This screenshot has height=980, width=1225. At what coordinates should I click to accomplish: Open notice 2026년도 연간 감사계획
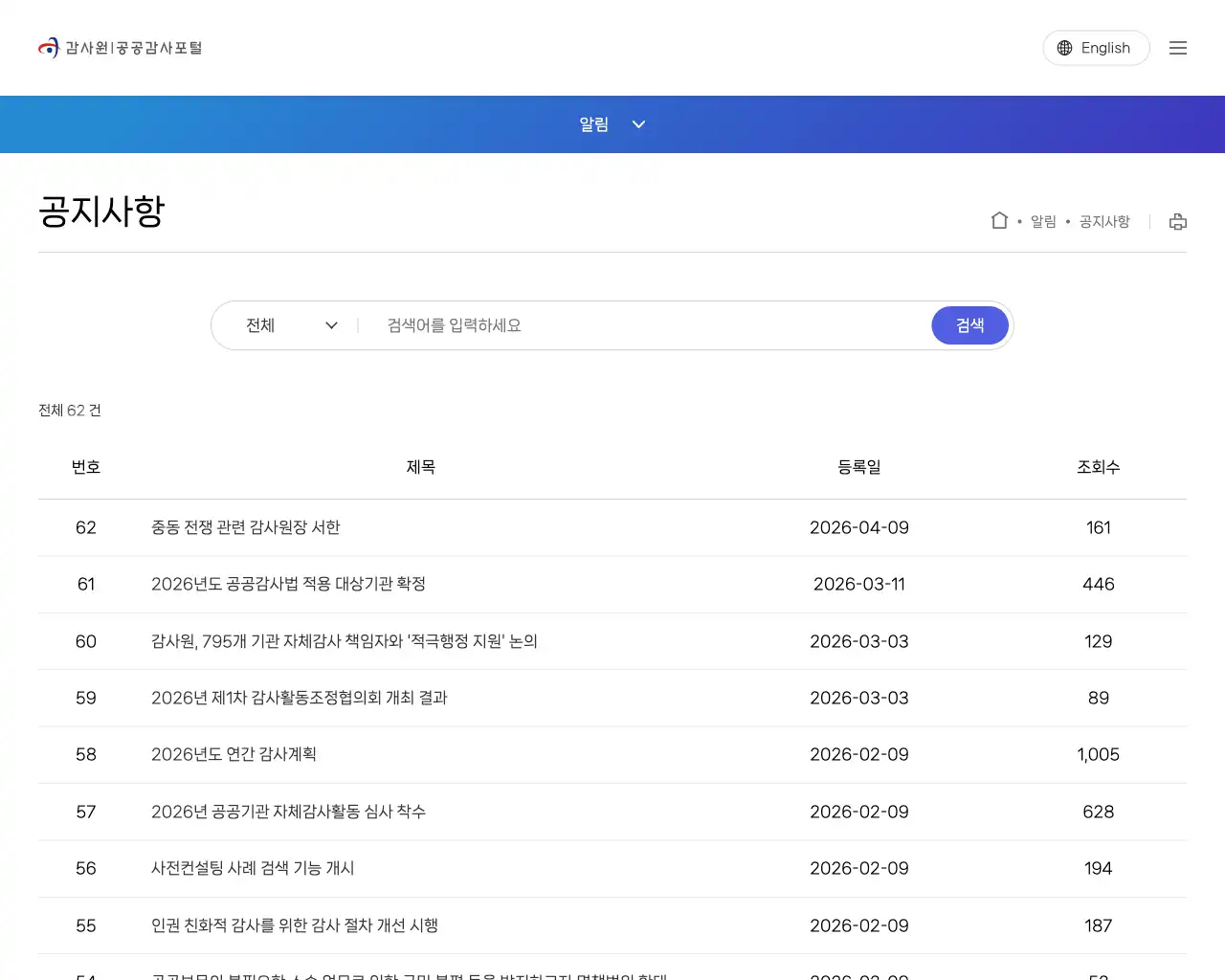click(x=234, y=754)
